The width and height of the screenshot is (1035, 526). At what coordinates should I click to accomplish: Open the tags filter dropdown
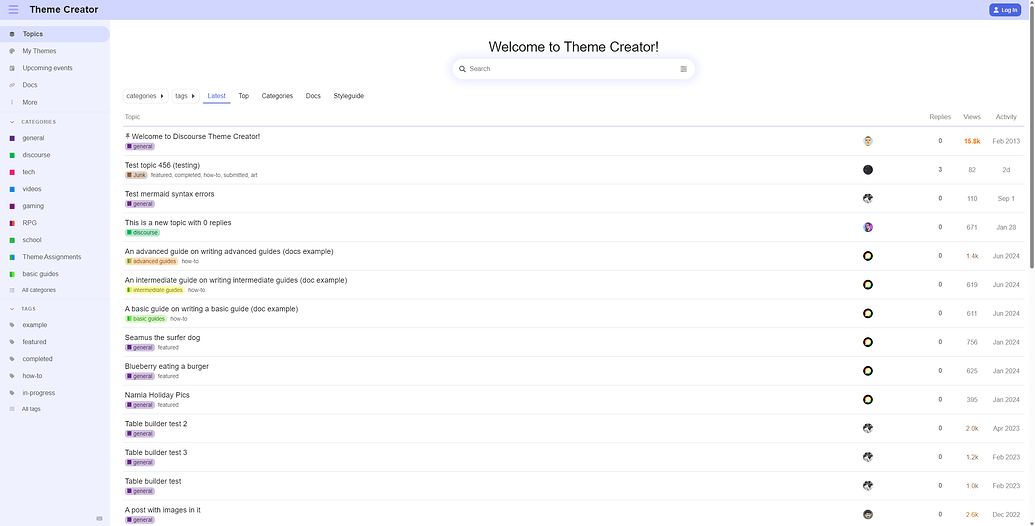185,96
